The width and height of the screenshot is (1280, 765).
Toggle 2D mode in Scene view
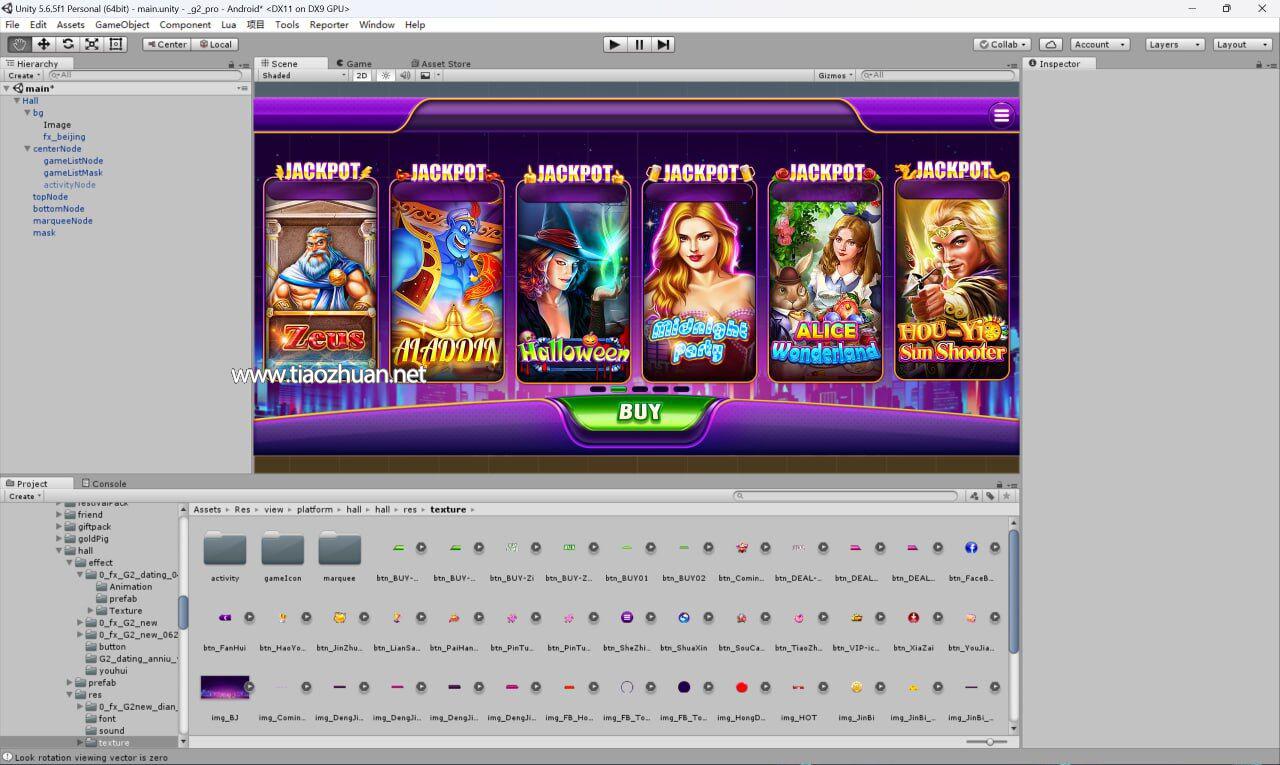[363, 75]
